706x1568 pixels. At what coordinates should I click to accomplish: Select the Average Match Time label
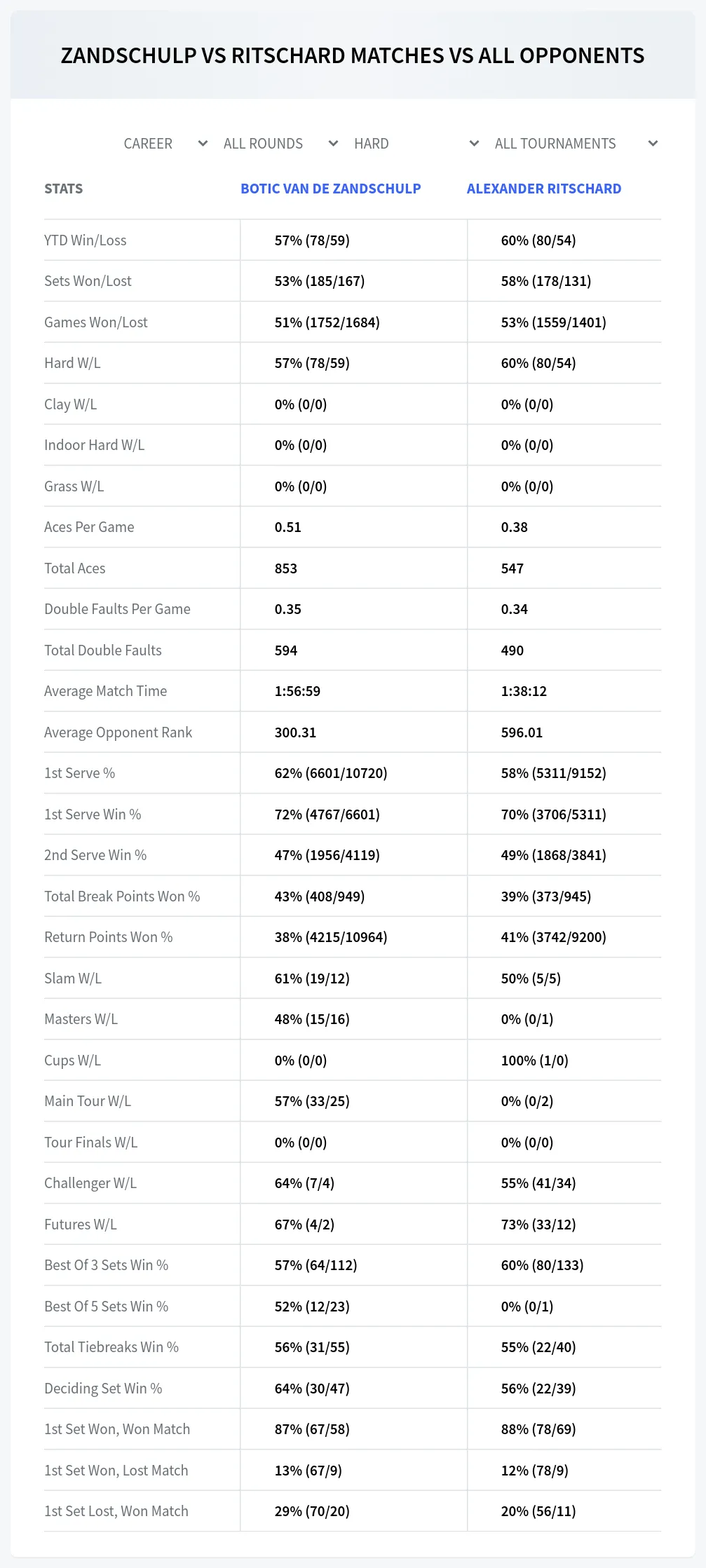tap(106, 691)
